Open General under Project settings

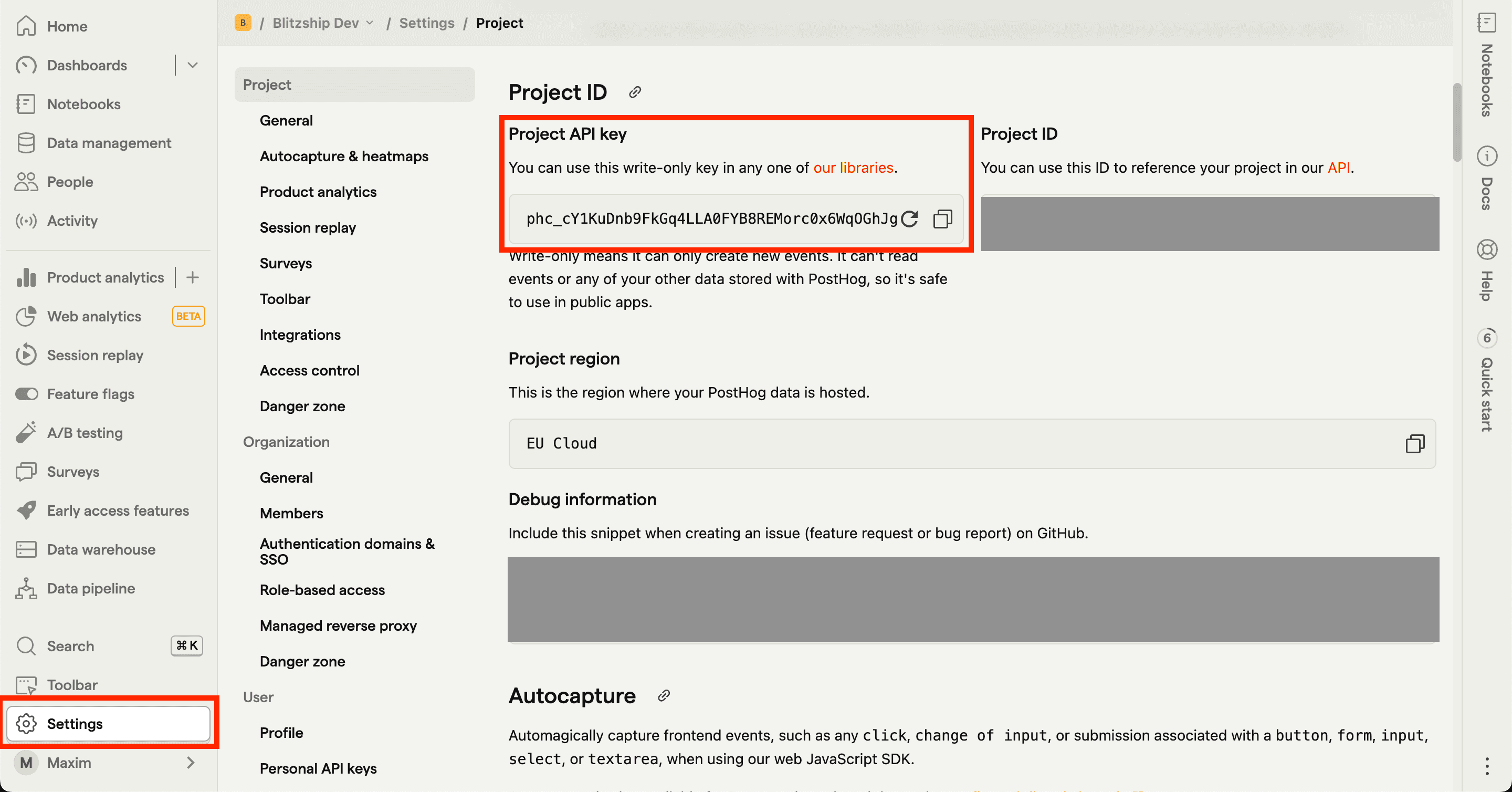click(286, 120)
